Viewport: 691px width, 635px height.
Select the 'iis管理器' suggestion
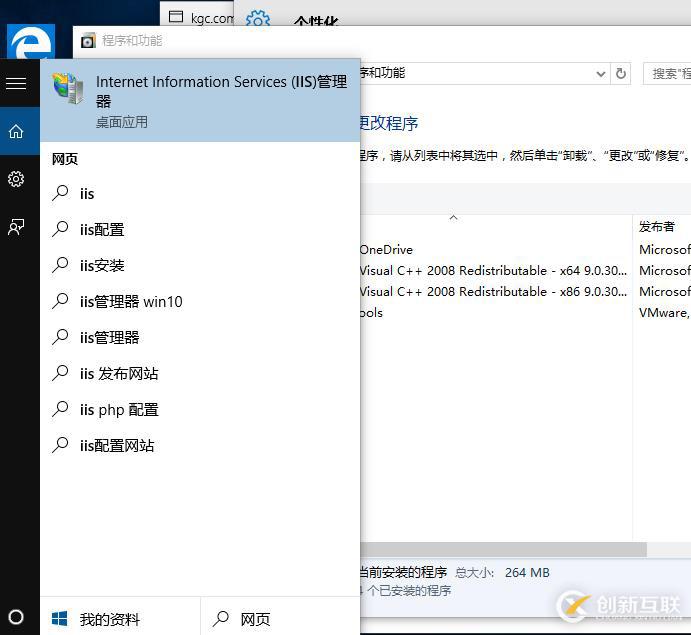coord(200,338)
